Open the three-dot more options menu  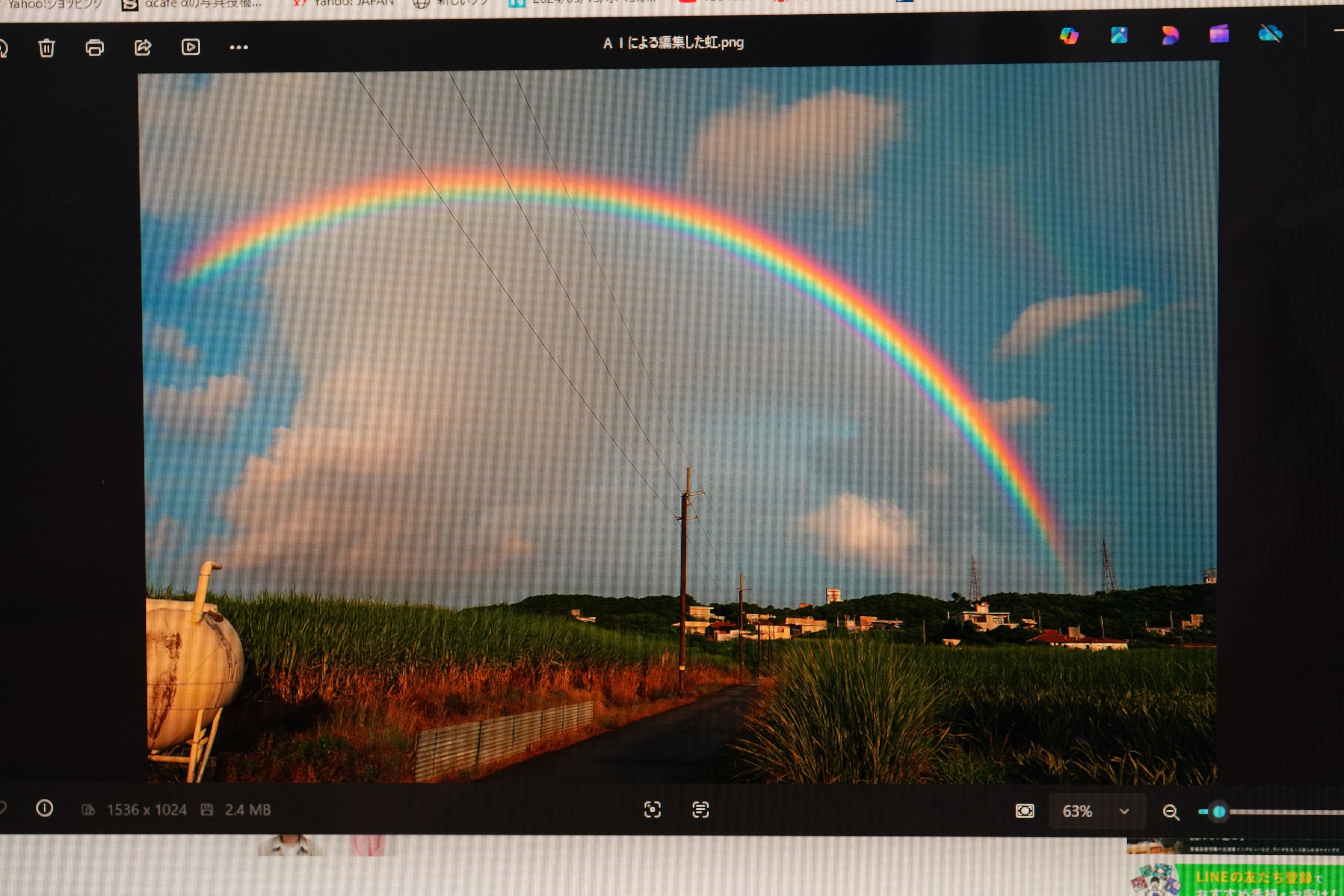(238, 47)
